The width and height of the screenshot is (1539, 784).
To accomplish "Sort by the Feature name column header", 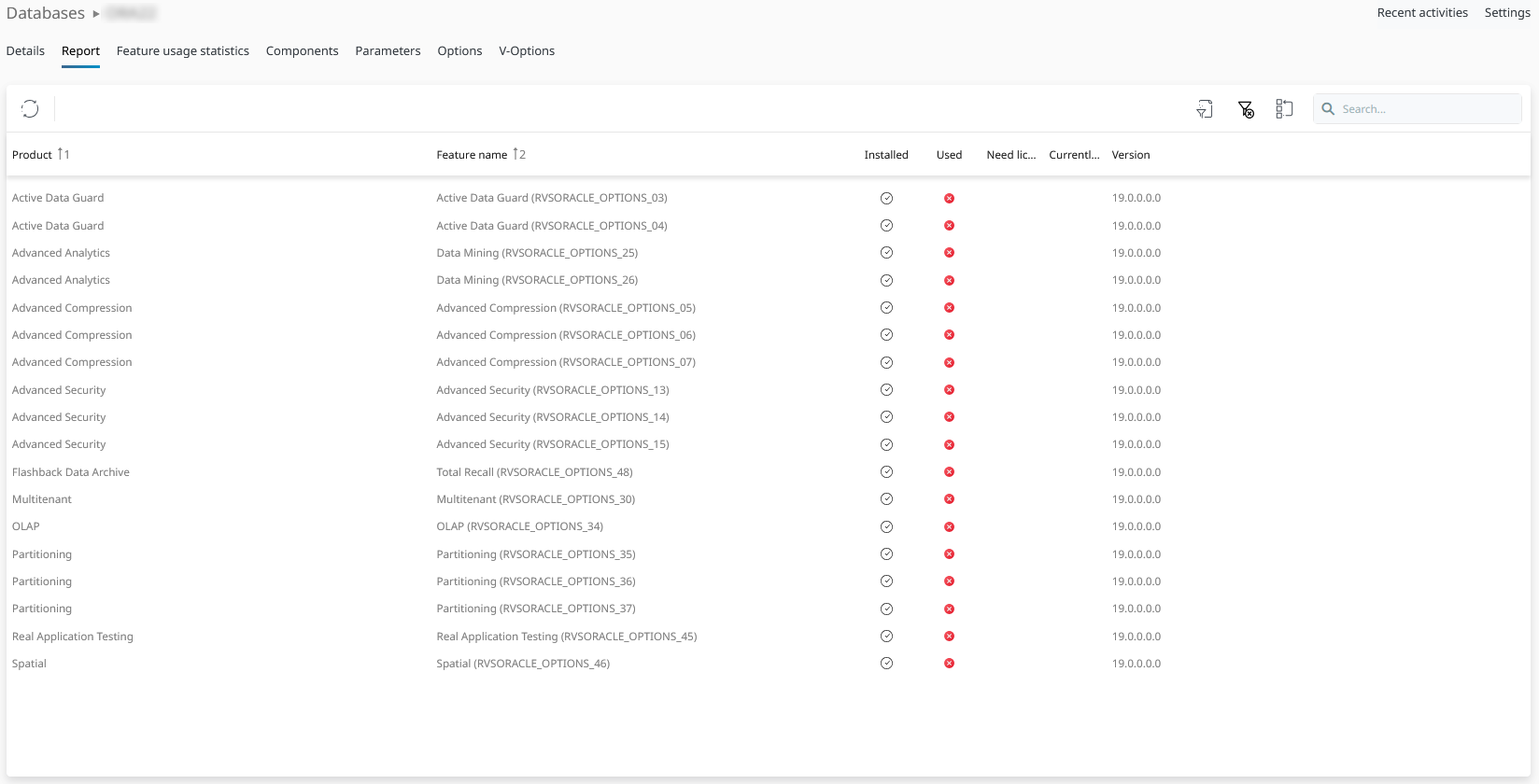I will (472, 155).
